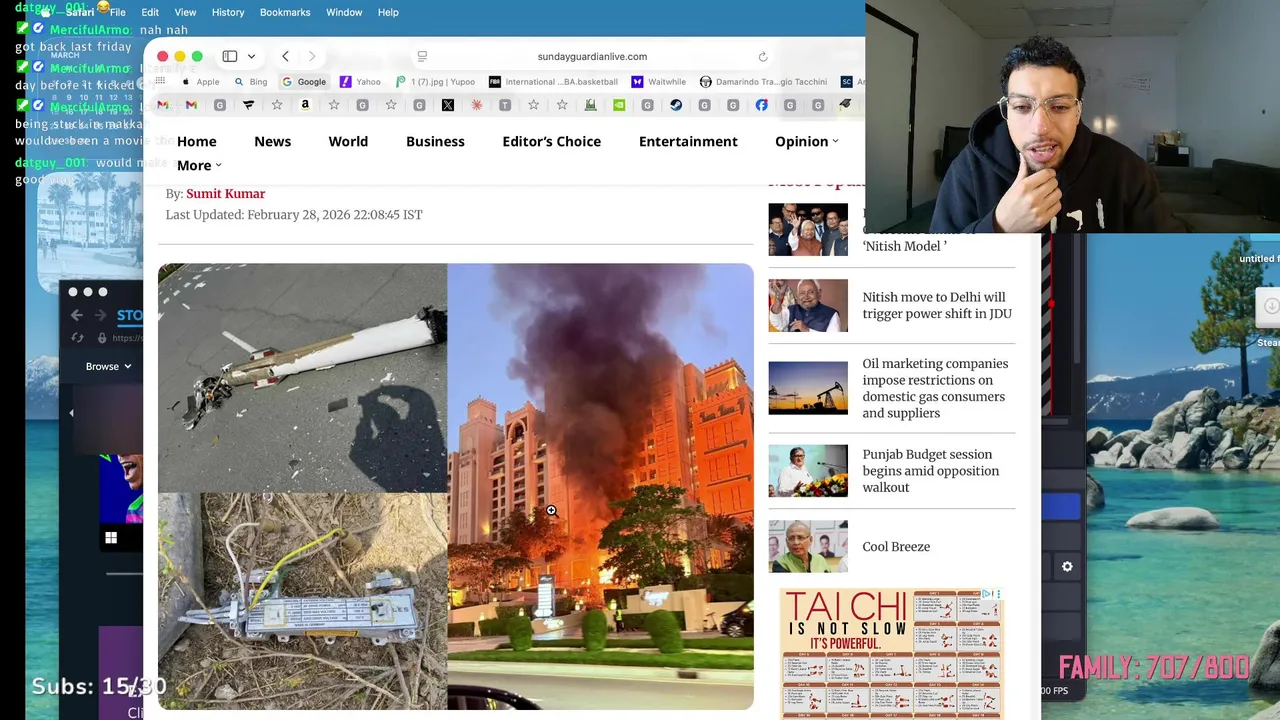The width and height of the screenshot is (1280, 720).
Task: Switch to the Amazon pinned tab
Action: tap(305, 105)
